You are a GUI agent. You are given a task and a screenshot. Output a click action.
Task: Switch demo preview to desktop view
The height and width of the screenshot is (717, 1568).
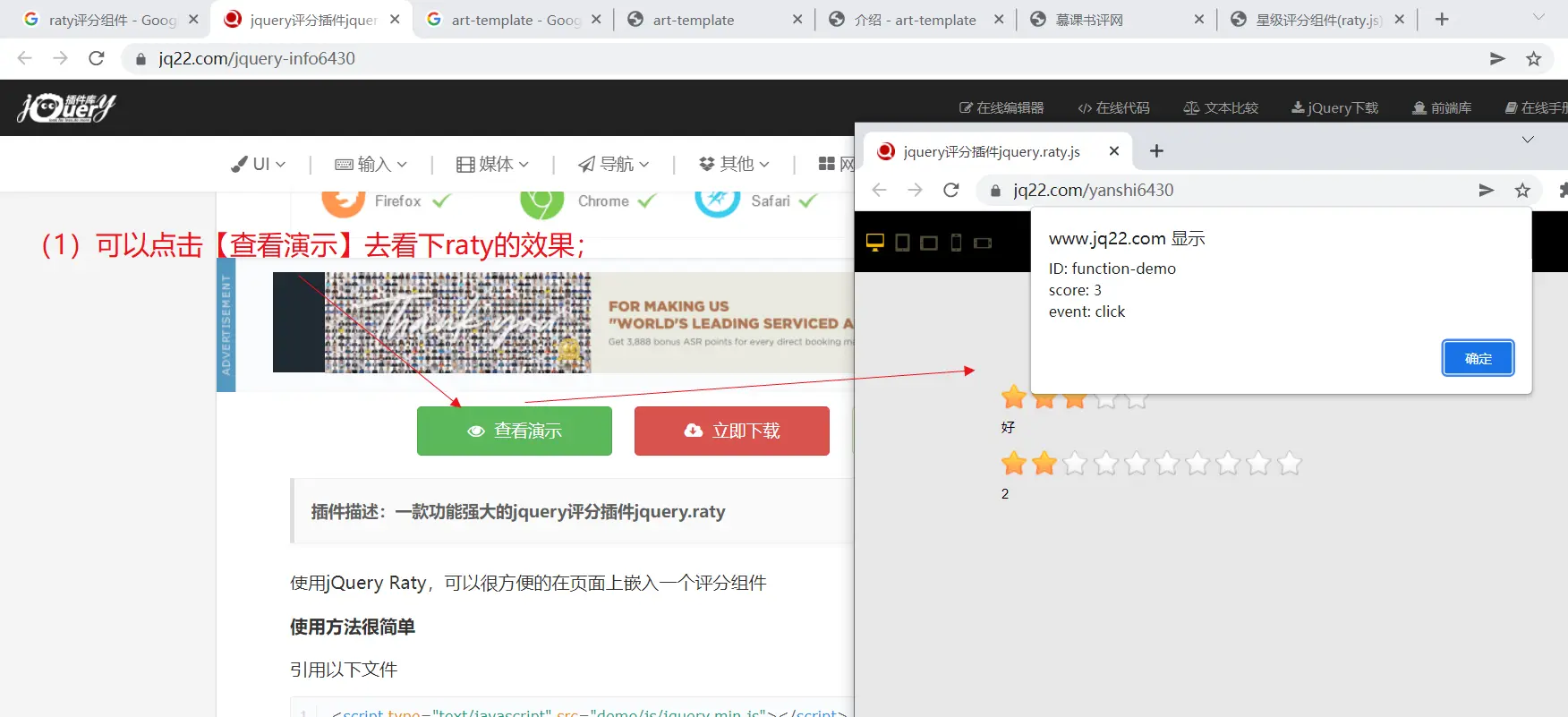(875, 243)
